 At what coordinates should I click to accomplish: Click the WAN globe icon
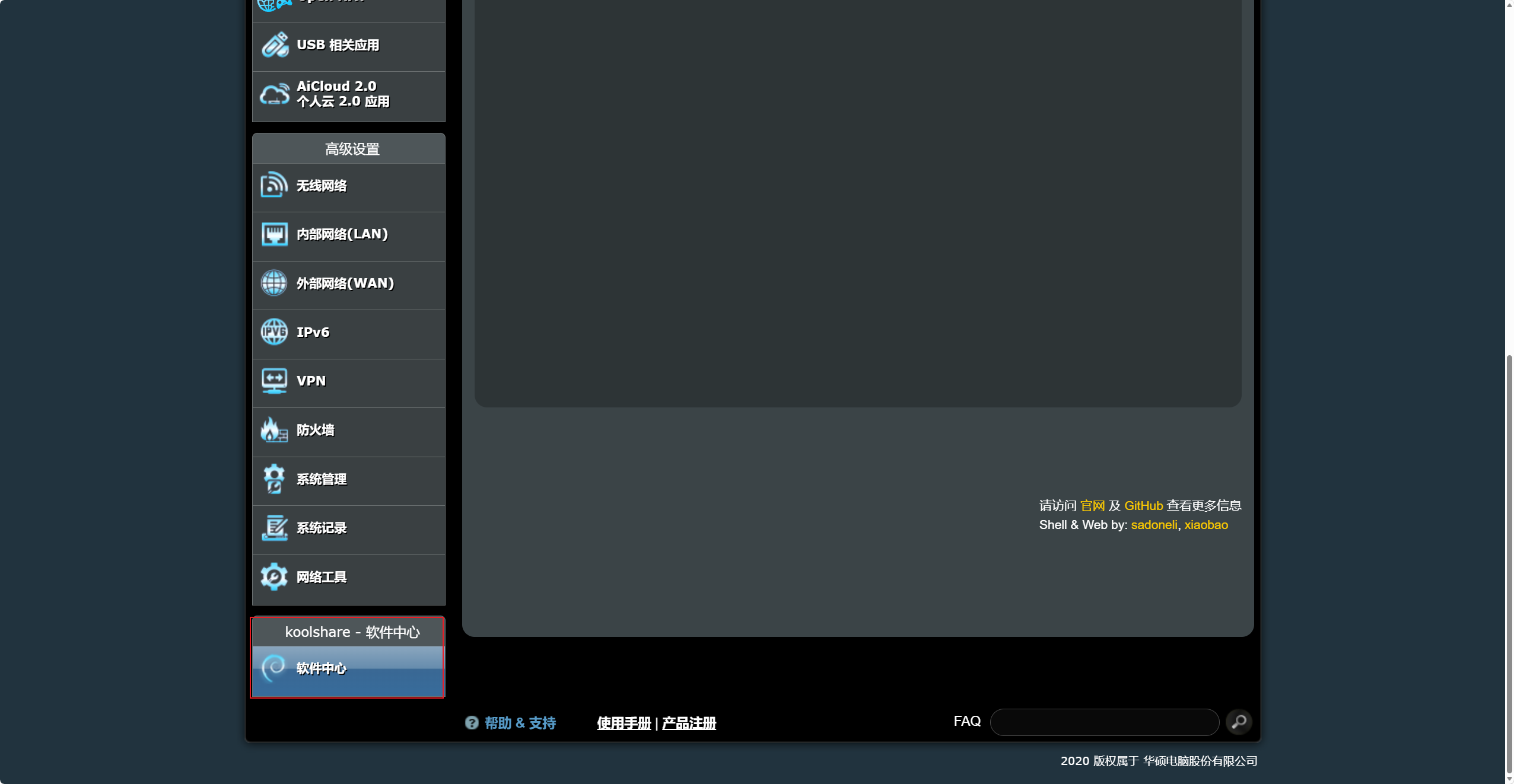[x=274, y=283]
